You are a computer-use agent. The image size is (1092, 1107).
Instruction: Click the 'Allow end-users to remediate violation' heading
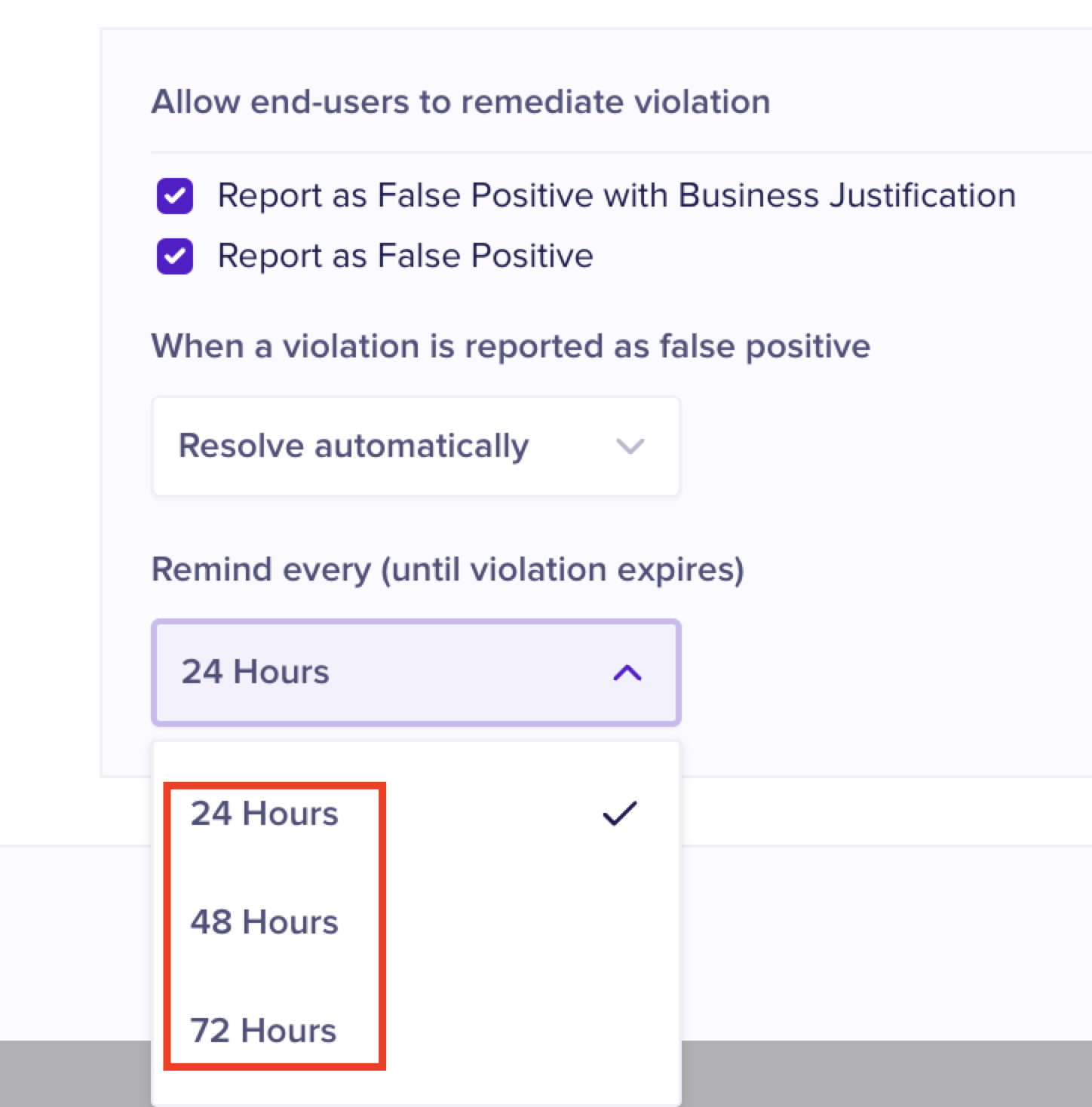461,102
